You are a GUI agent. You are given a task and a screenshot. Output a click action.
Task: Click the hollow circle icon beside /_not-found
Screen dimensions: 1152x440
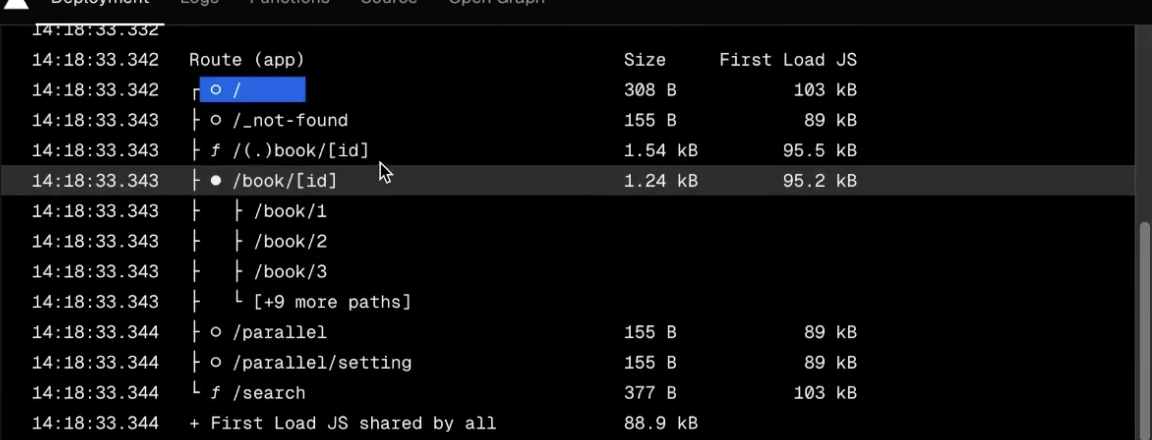216,120
